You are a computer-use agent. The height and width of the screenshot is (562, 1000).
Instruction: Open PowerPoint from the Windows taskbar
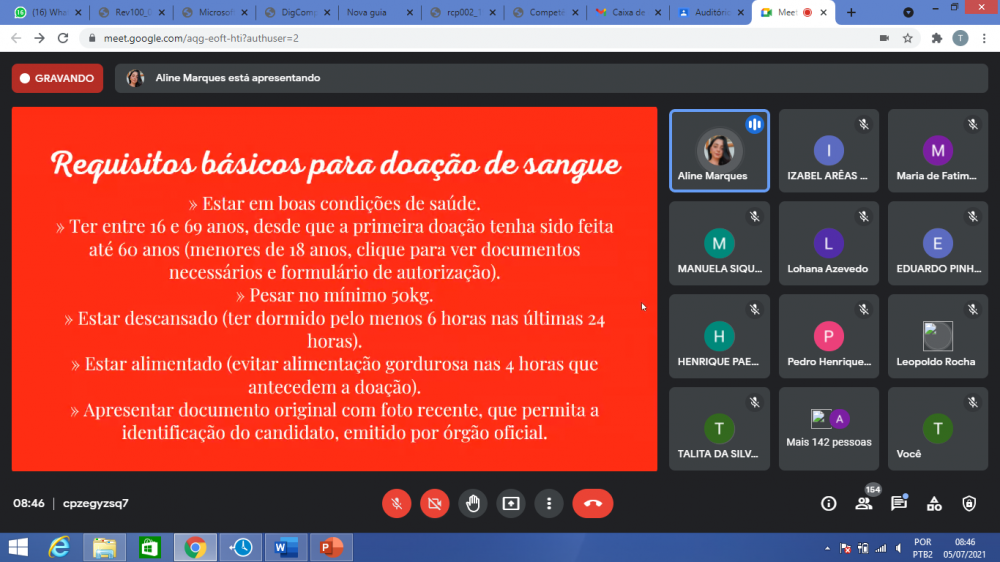[330, 547]
